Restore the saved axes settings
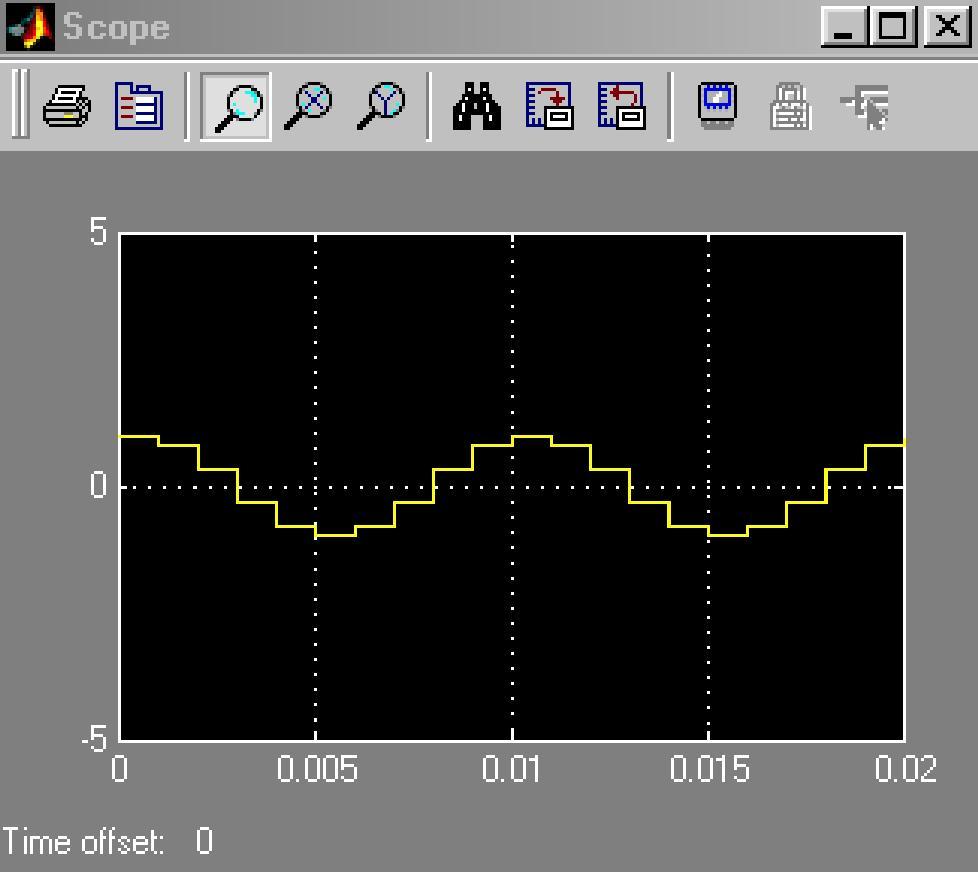The width and height of the screenshot is (978, 872). [x=621, y=105]
